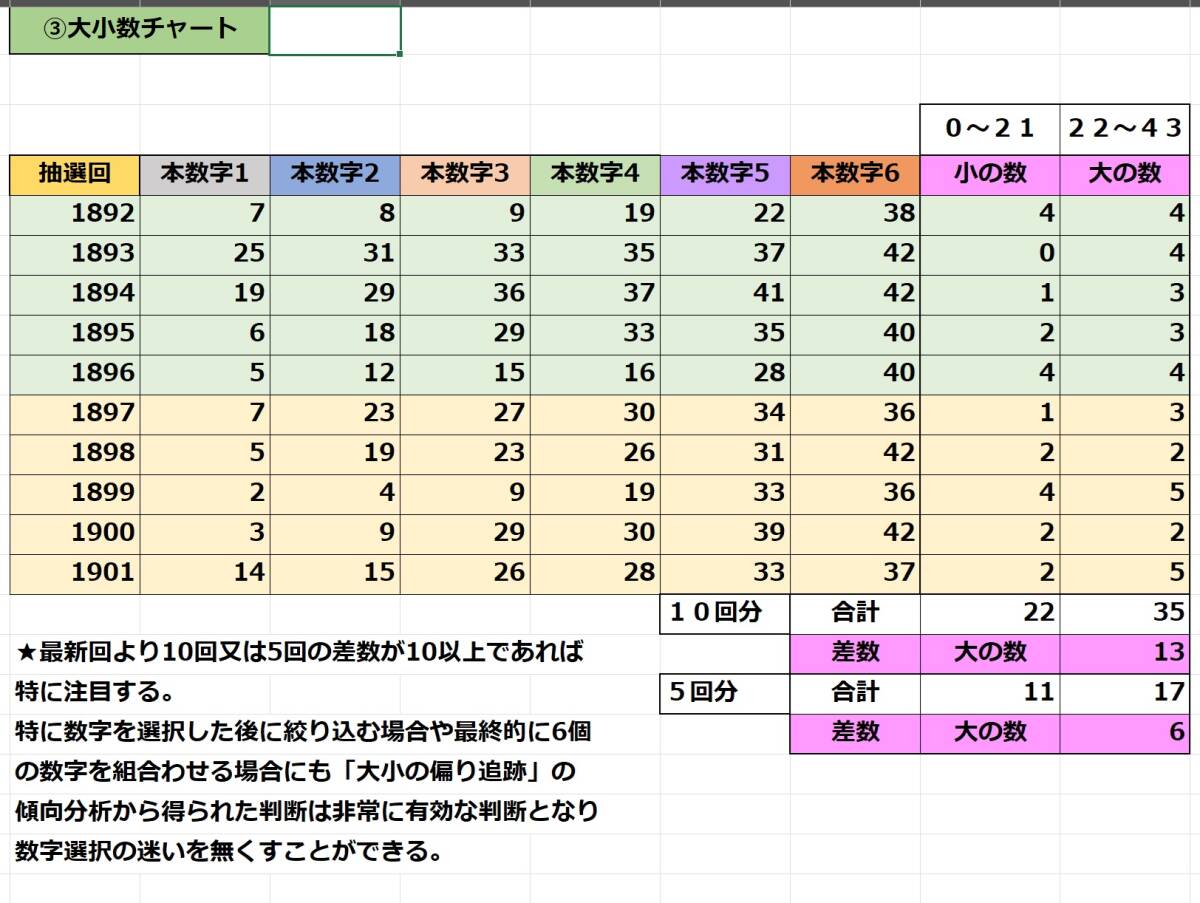Select the １０回分 label cell
Screen dimensions: 1200x903
pyautogui.click(x=725, y=613)
